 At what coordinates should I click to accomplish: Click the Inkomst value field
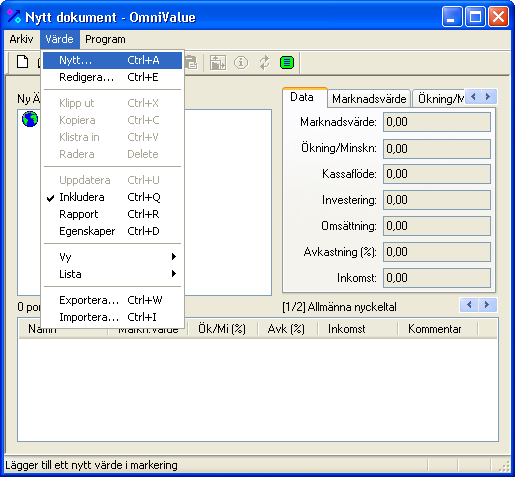point(437,278)
